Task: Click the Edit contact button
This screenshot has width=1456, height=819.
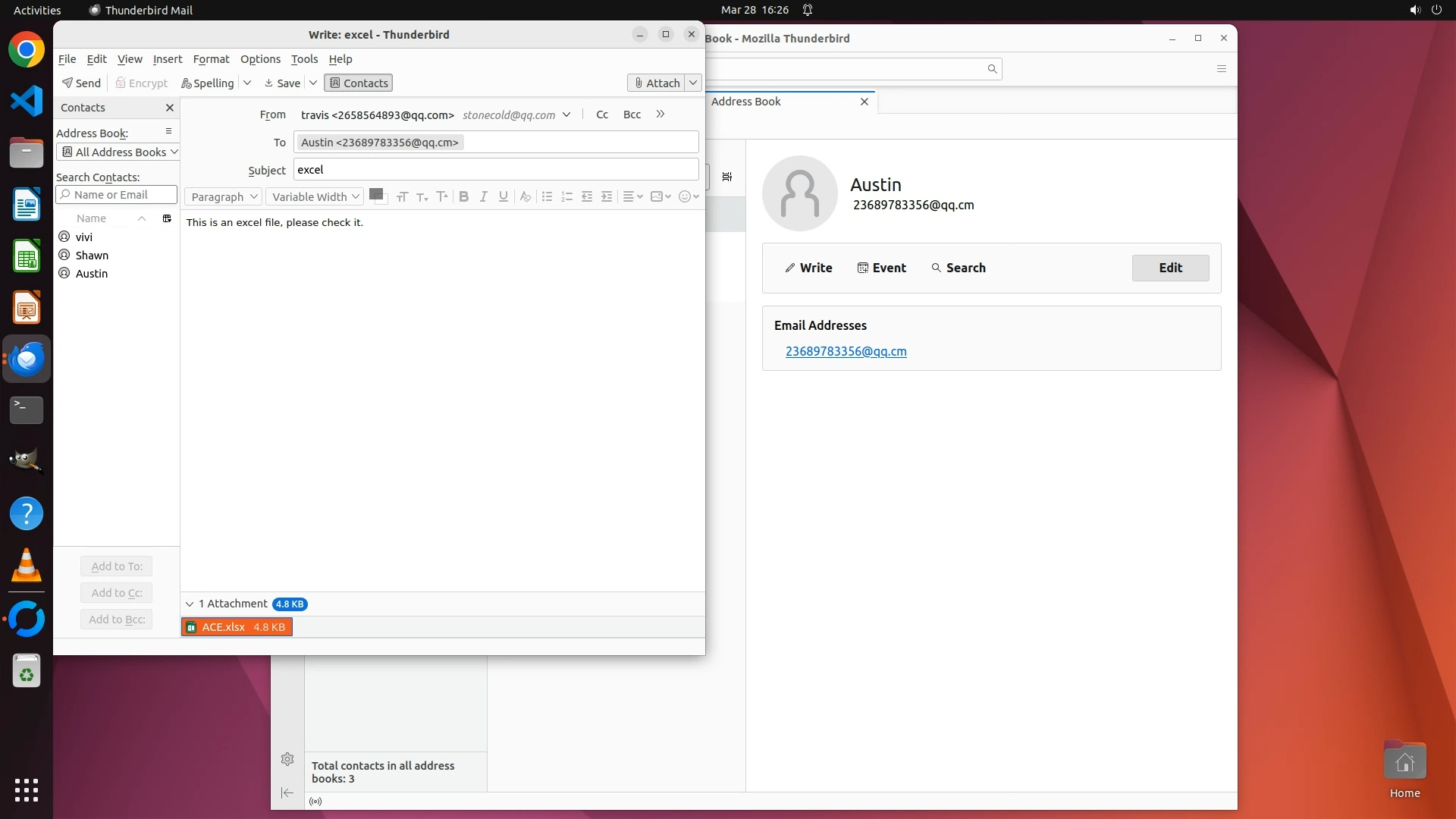Action: pos(1170,268)
